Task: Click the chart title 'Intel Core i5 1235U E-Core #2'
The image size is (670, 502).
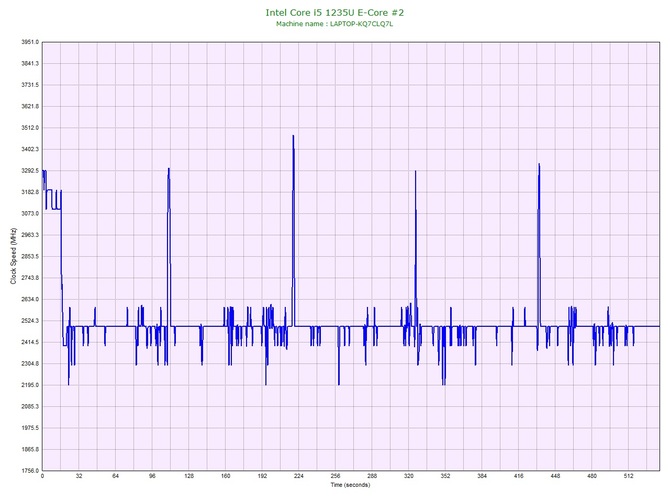Action: click(335, 12)
